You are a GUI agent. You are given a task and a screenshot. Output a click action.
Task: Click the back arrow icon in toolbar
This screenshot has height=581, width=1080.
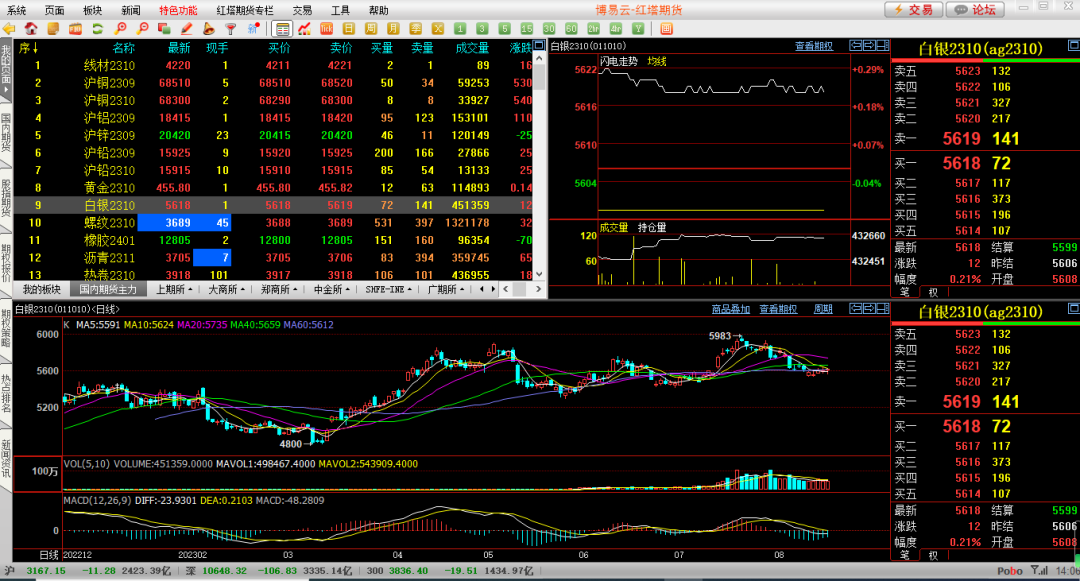[x=9, y=28]
